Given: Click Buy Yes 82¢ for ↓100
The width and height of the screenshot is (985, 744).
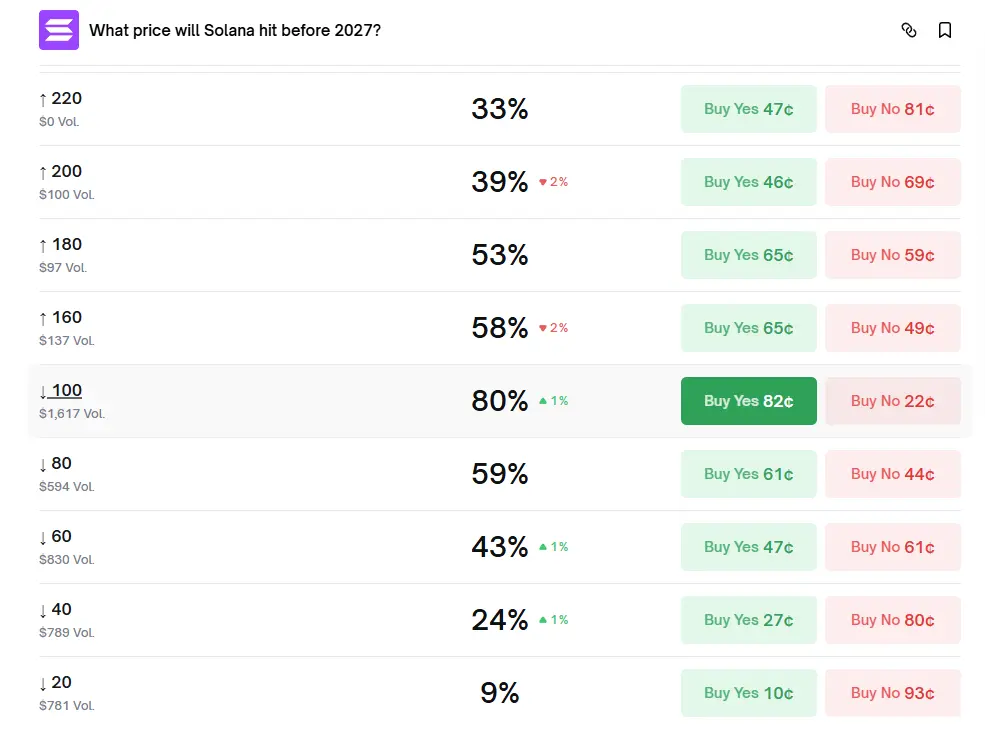Looking at the screenshot, I should [x=748, y=401].
